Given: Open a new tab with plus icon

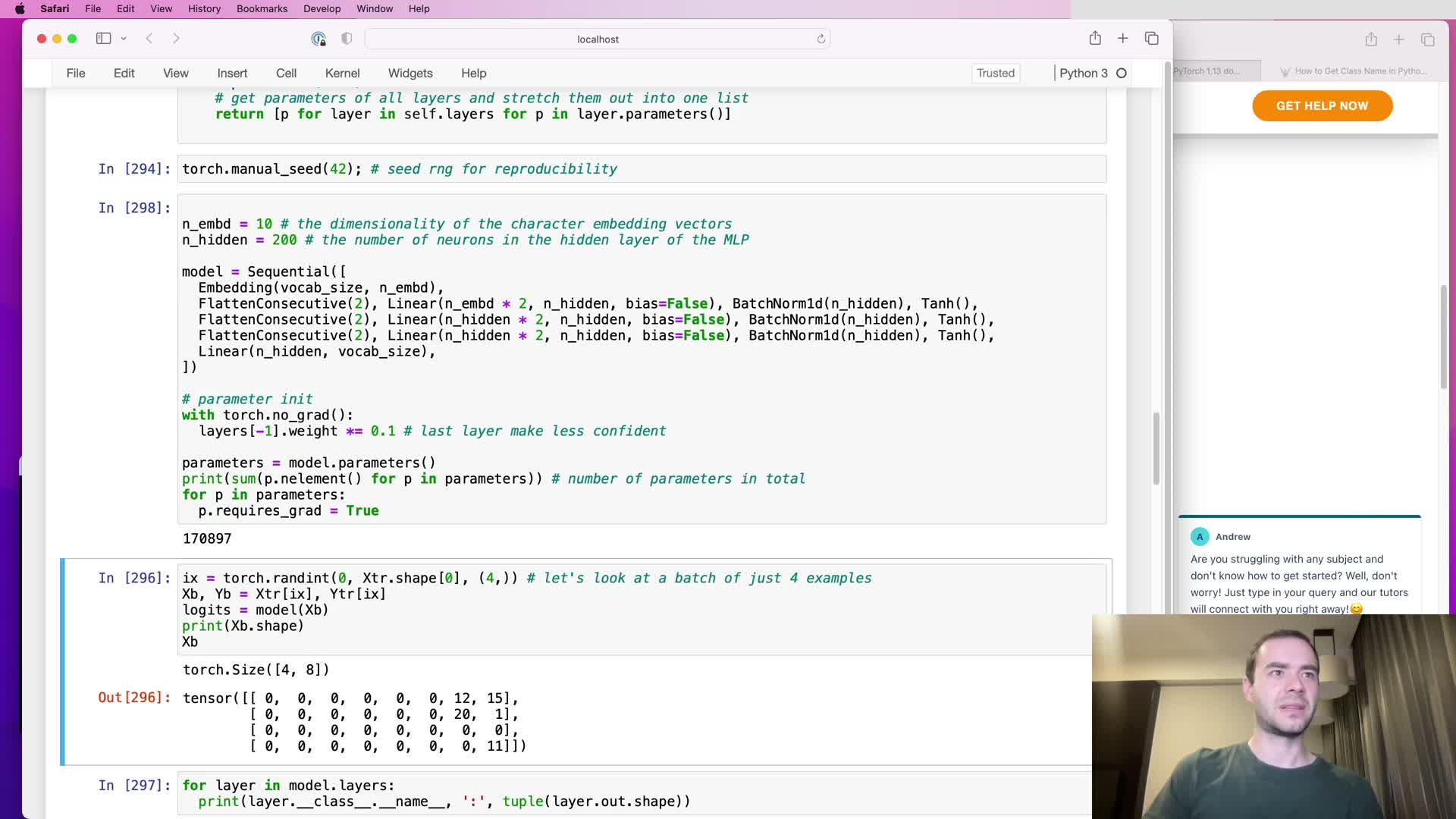Looking at the screenshot, I should [1123, 39].
